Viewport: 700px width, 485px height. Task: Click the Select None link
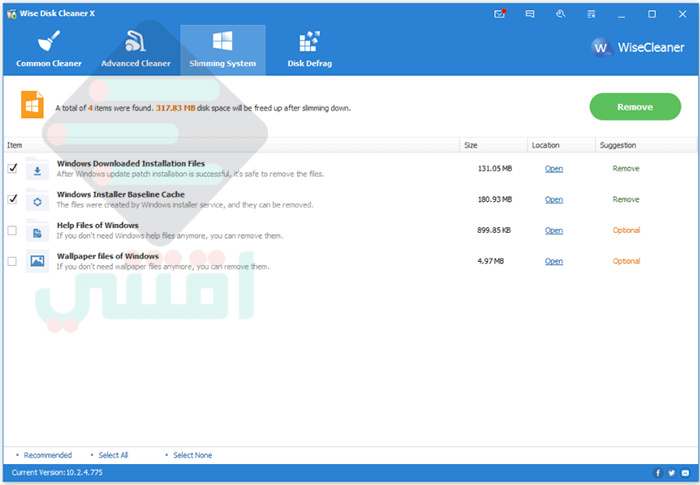point(192,455)
